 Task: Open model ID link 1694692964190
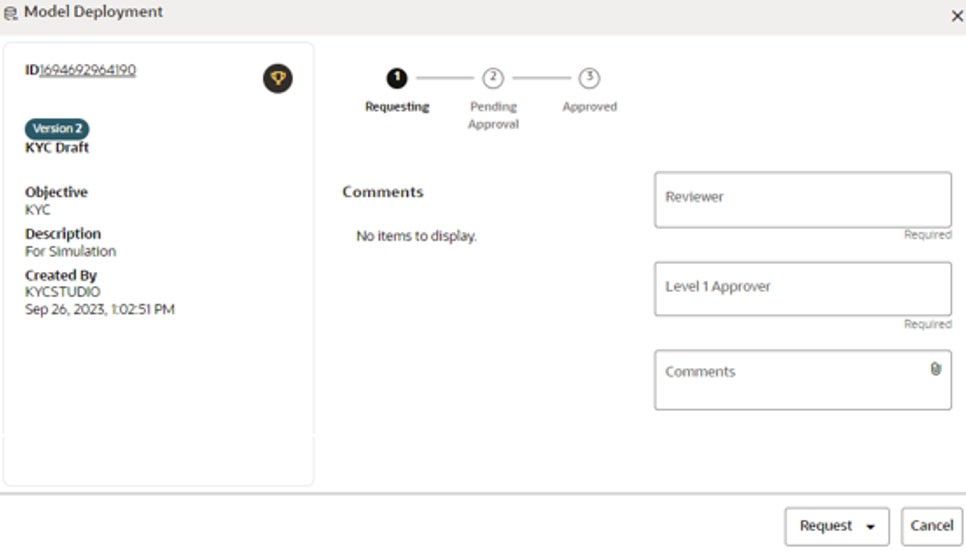[87, 70]
